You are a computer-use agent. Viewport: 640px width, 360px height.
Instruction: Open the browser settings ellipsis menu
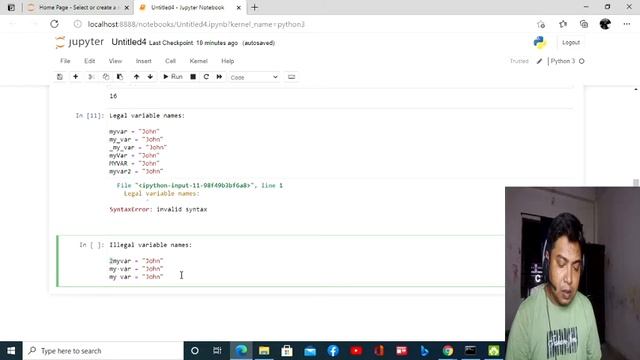[627, 24]
